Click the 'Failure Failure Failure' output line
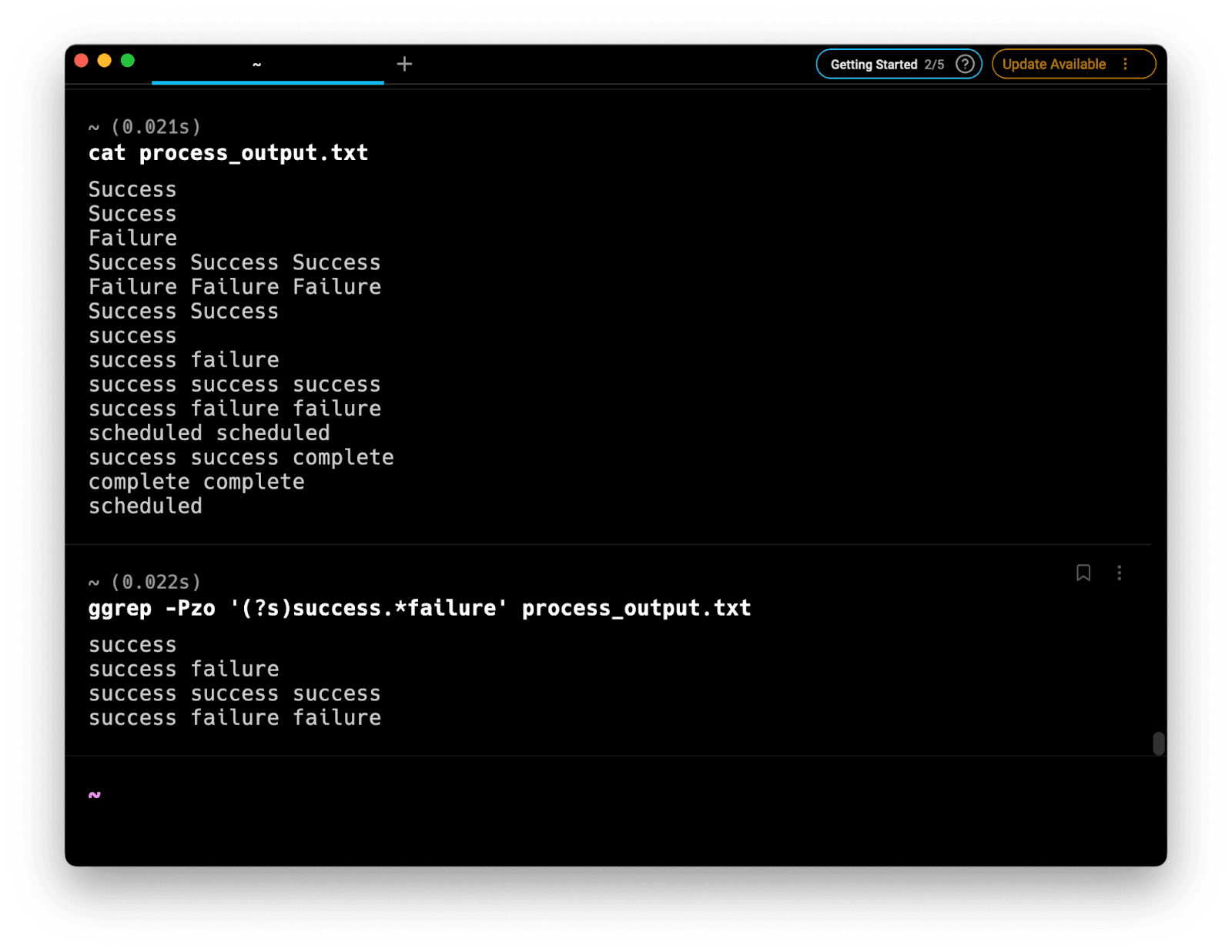 tap(234, 287)
